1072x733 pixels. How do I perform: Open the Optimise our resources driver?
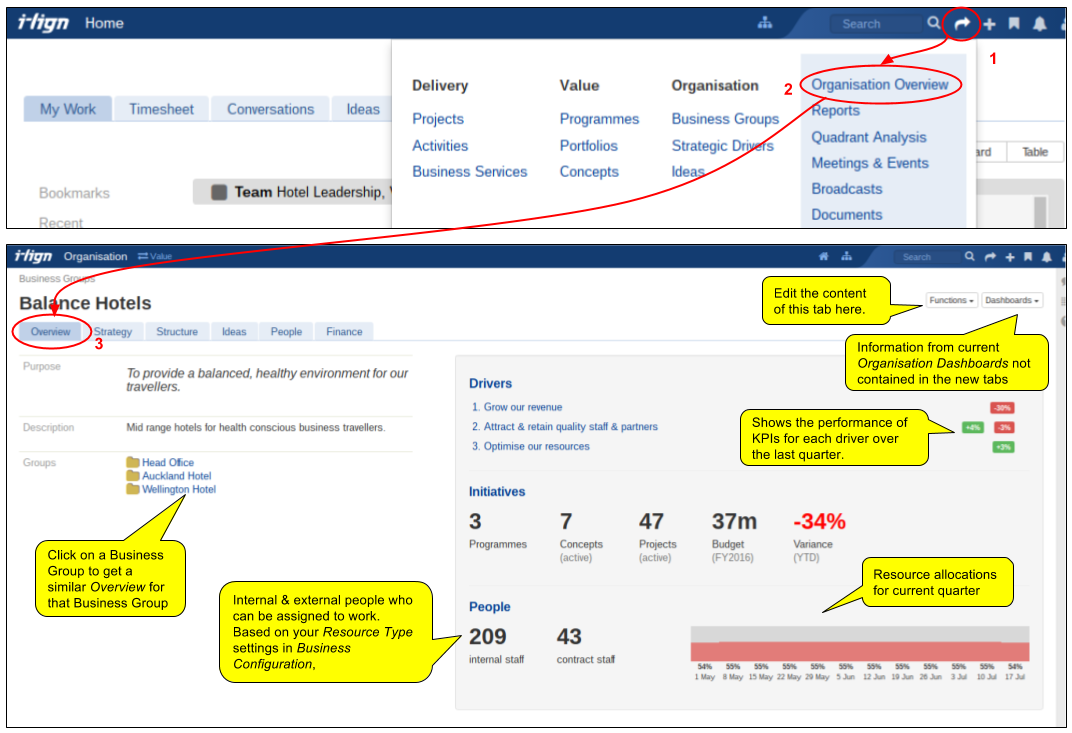537,447
